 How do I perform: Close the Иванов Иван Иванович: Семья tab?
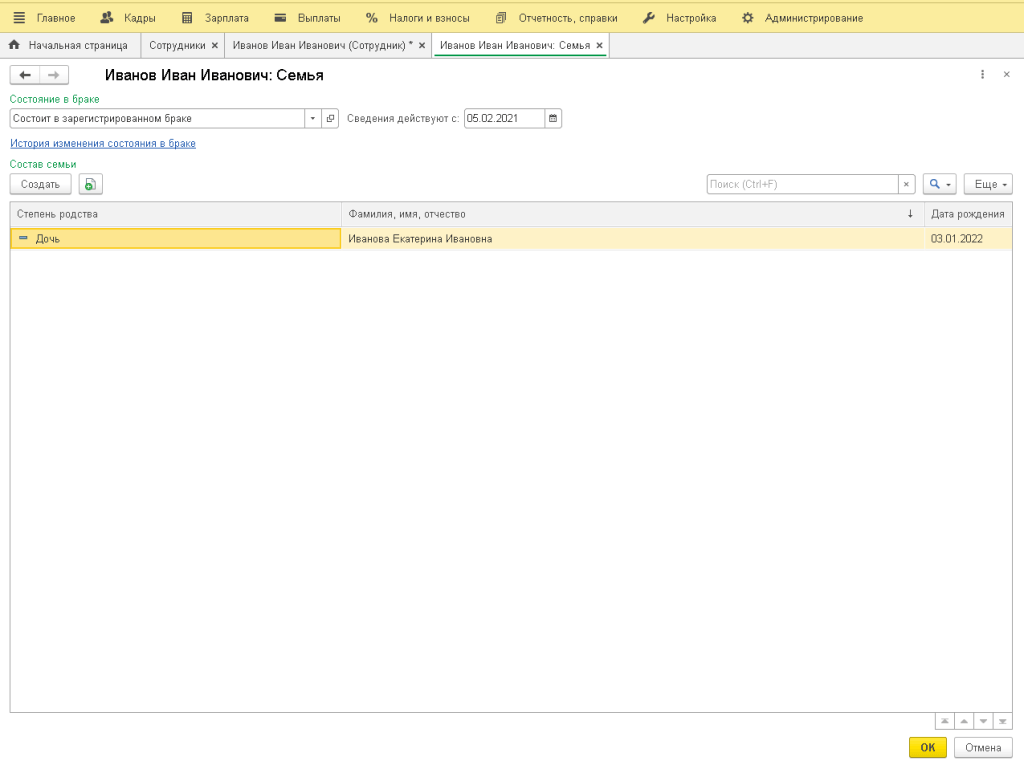pos(599,46)
